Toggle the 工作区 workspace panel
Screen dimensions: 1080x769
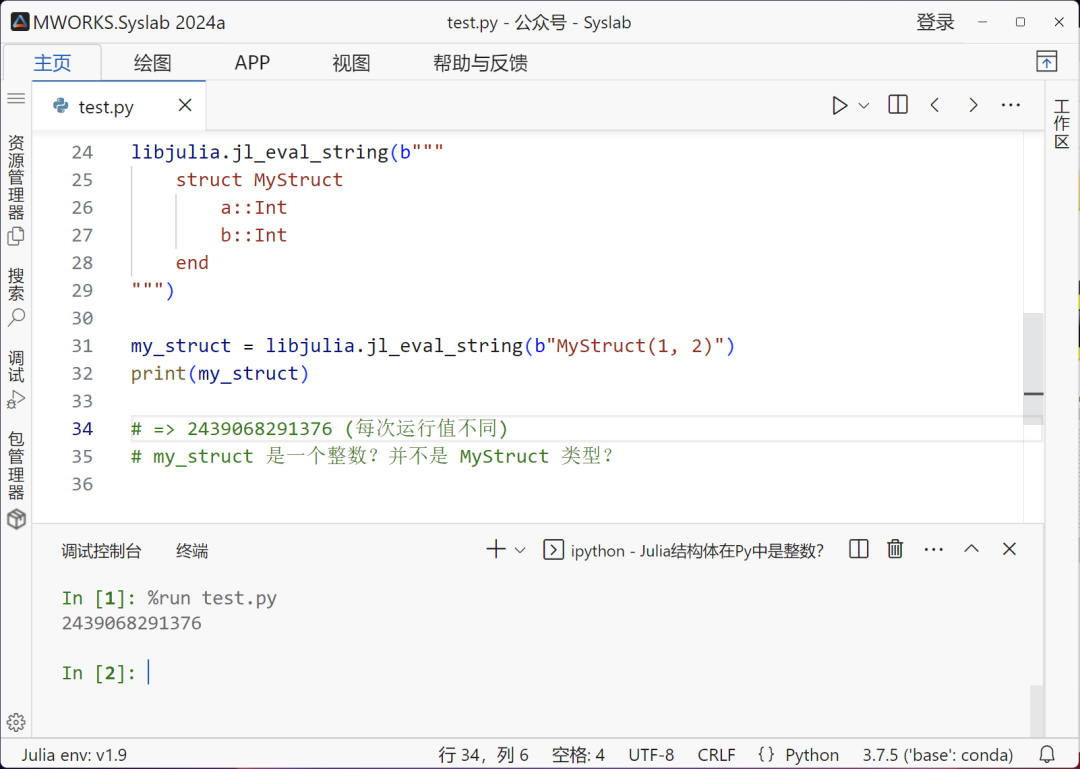[x=1062, y=125]
